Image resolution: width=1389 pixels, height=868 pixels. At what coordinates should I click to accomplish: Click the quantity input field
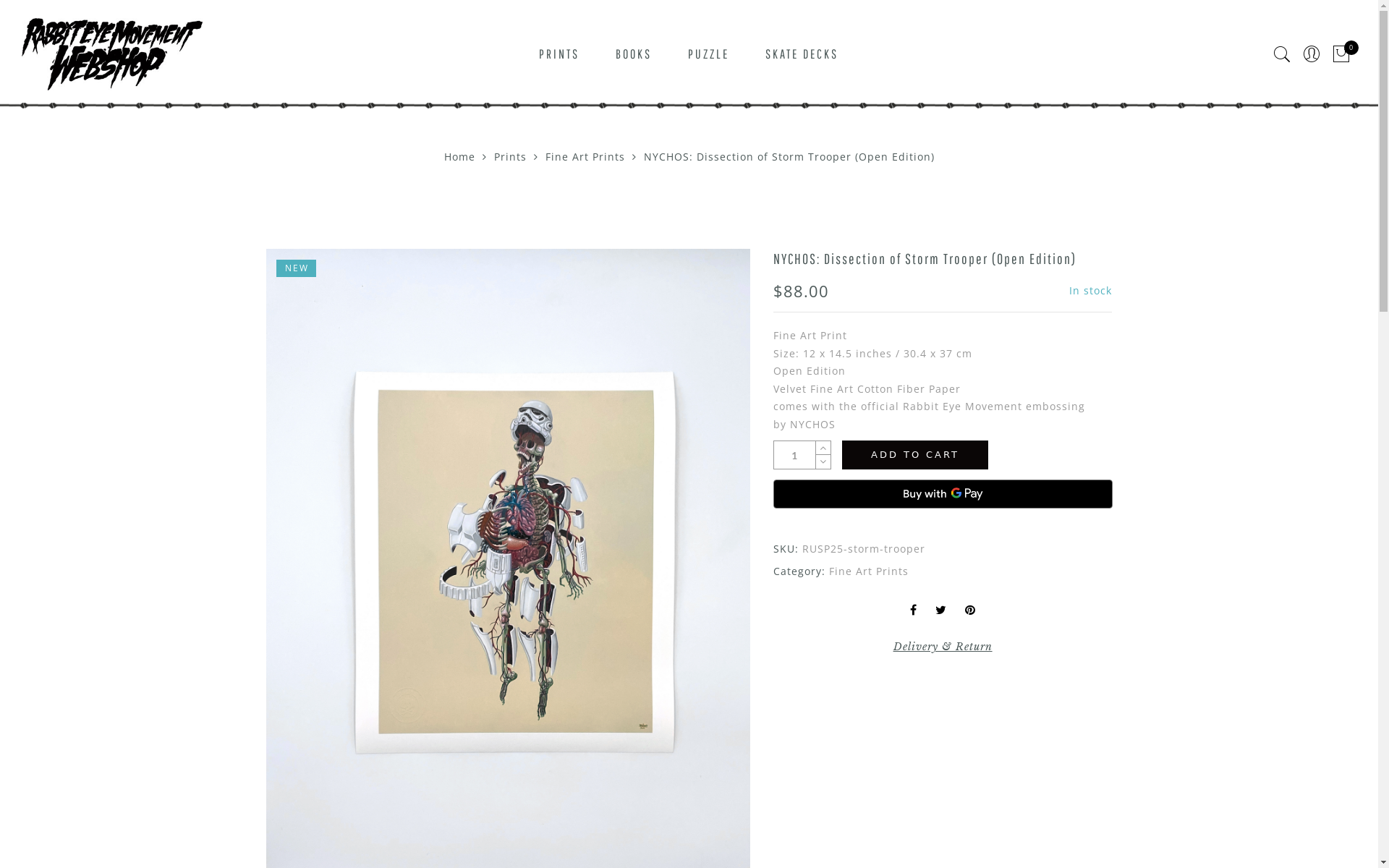click(x=794, y=455)
